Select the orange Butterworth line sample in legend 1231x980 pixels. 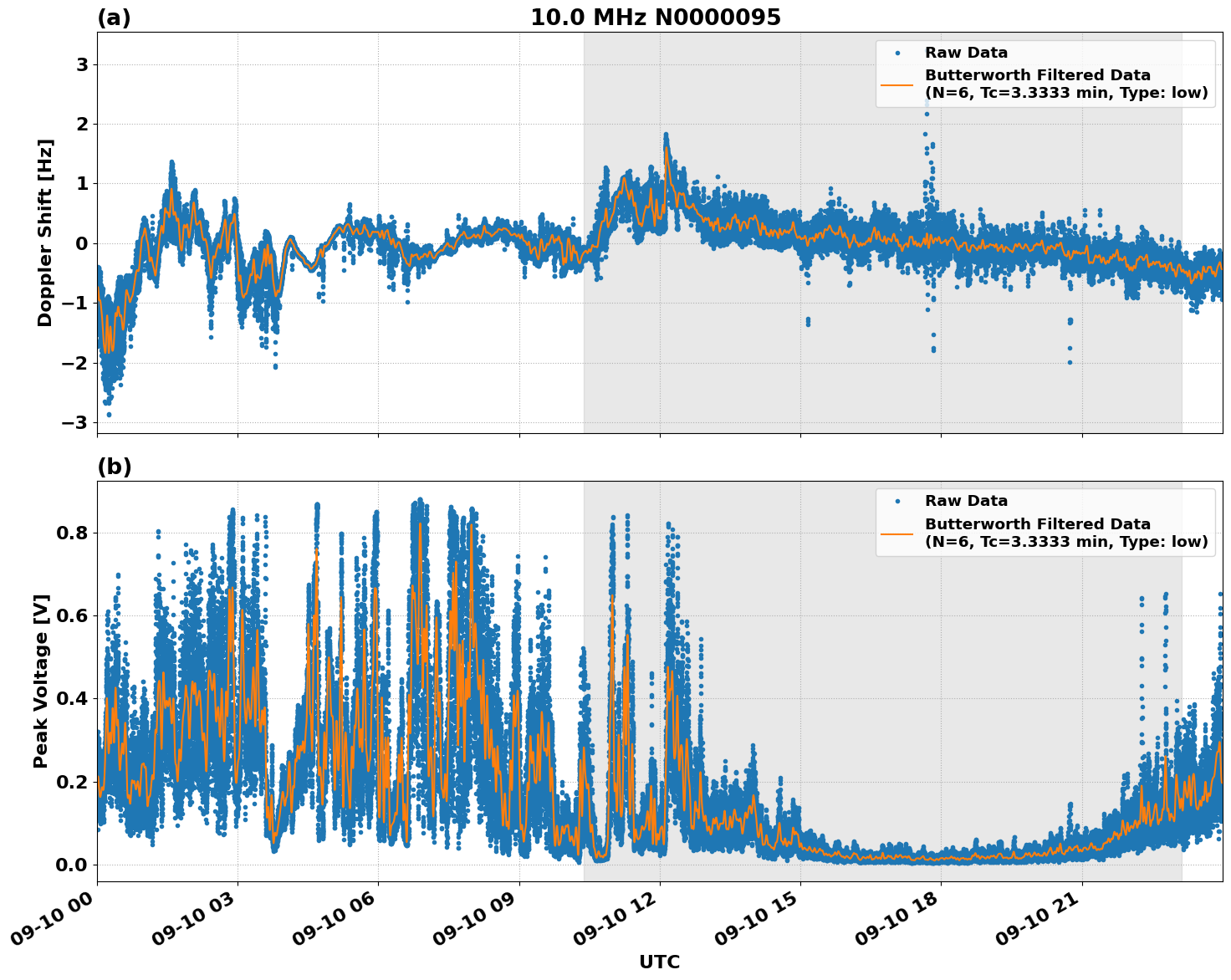click(897, 86)
